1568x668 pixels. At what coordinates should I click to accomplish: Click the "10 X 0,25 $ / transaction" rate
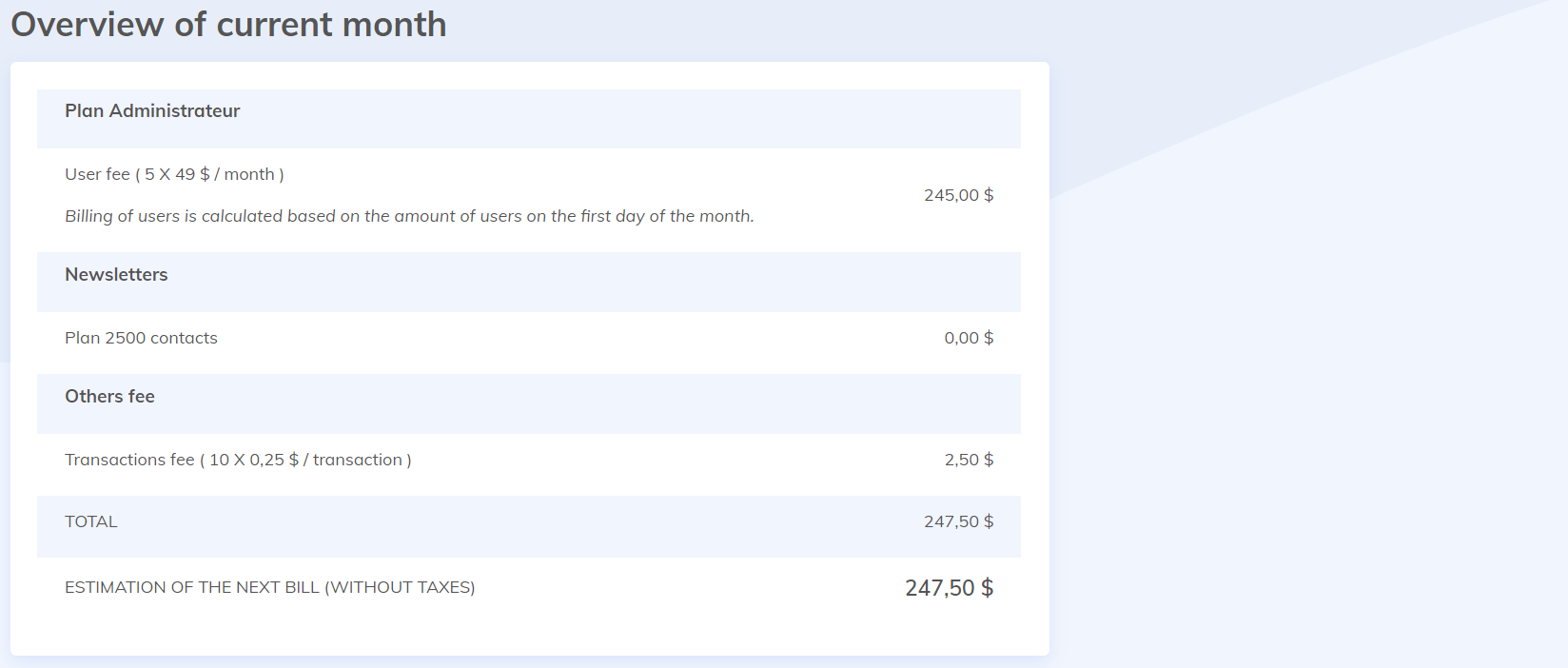click(304, 460)
